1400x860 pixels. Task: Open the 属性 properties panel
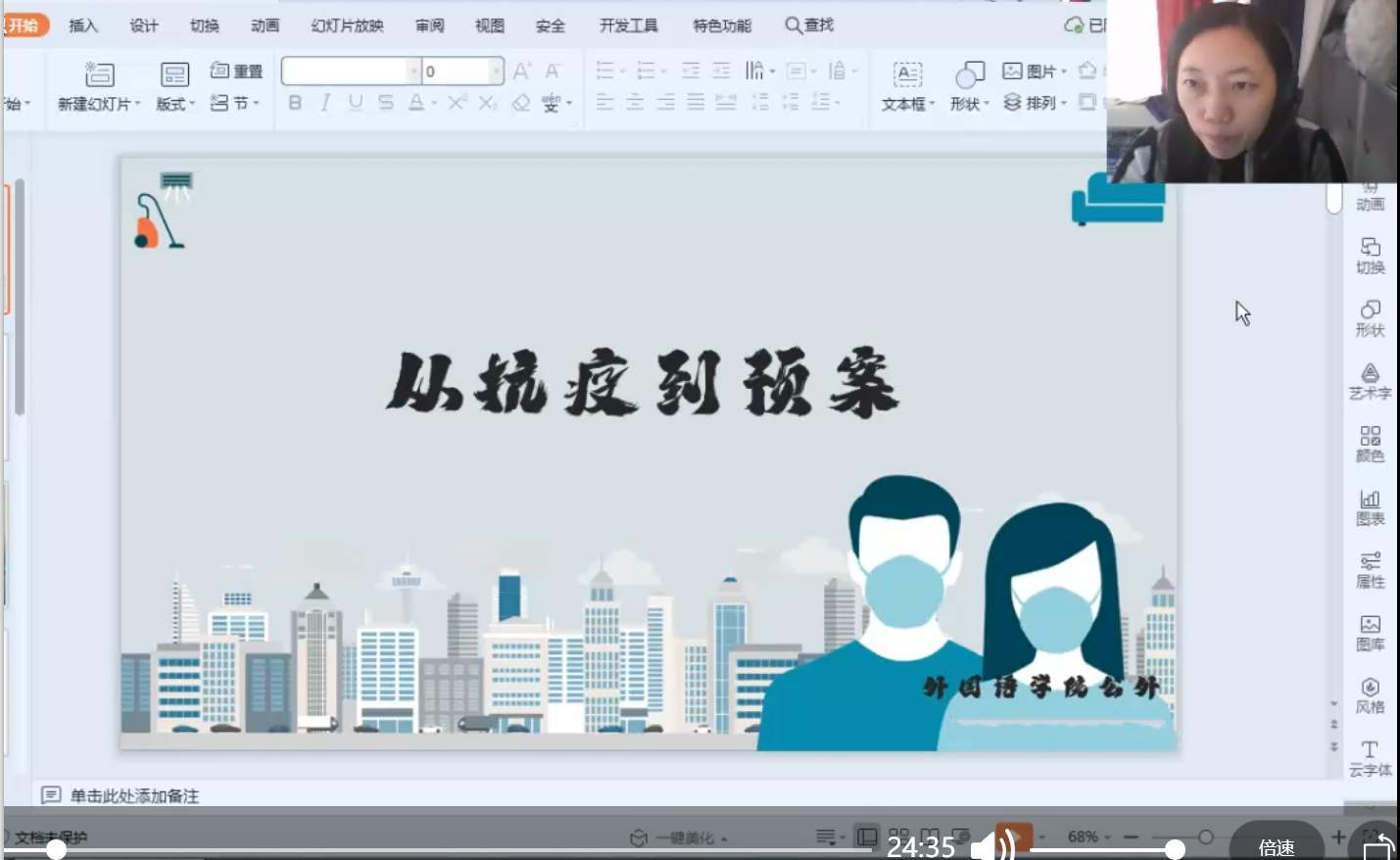click(1370, 570)
